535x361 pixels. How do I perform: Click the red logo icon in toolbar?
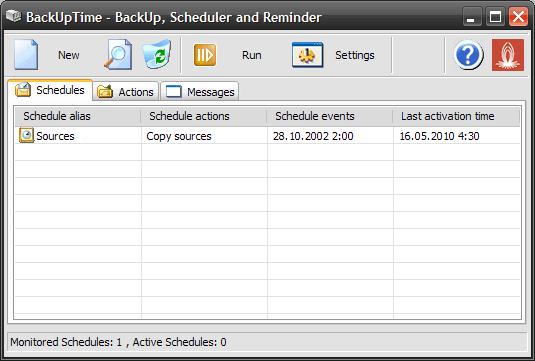click(508, 55)
